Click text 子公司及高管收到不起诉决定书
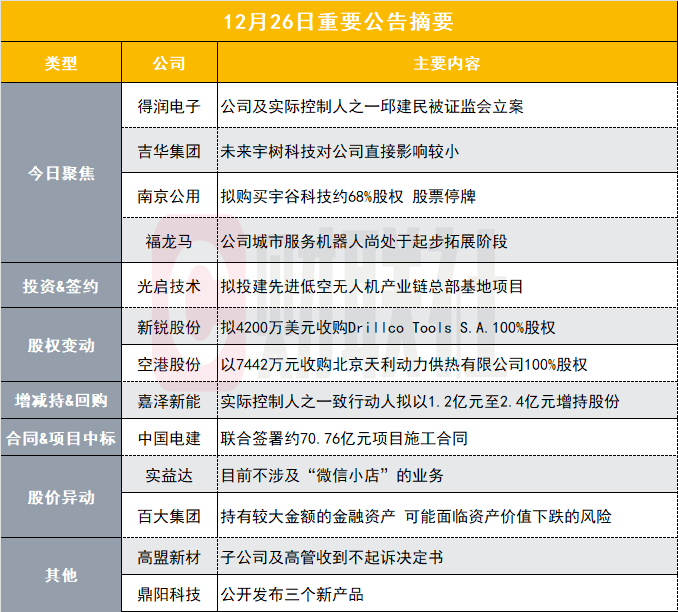The width and height of the screenshot is (678, 612). pos(332,557)
